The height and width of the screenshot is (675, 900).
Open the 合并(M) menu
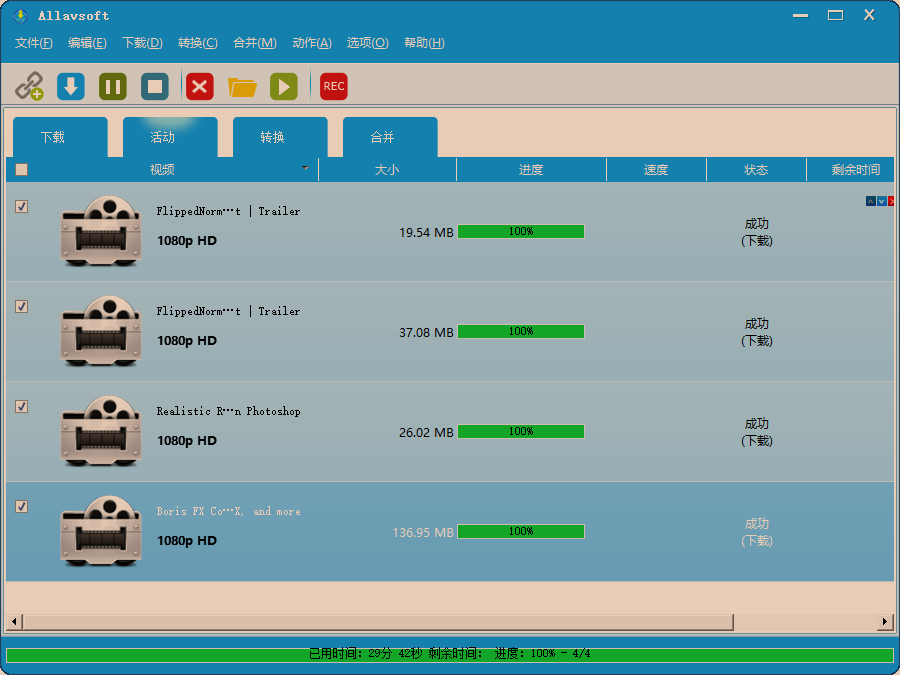point(255,43)
